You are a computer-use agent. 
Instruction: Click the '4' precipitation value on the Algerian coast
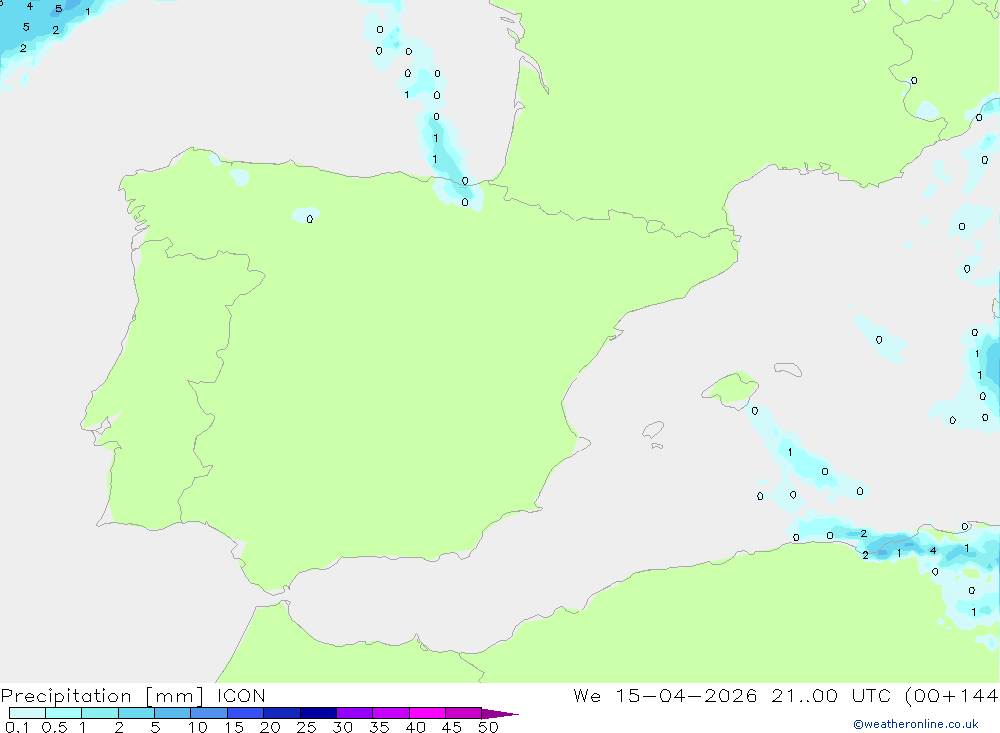(x=933, y=551)
